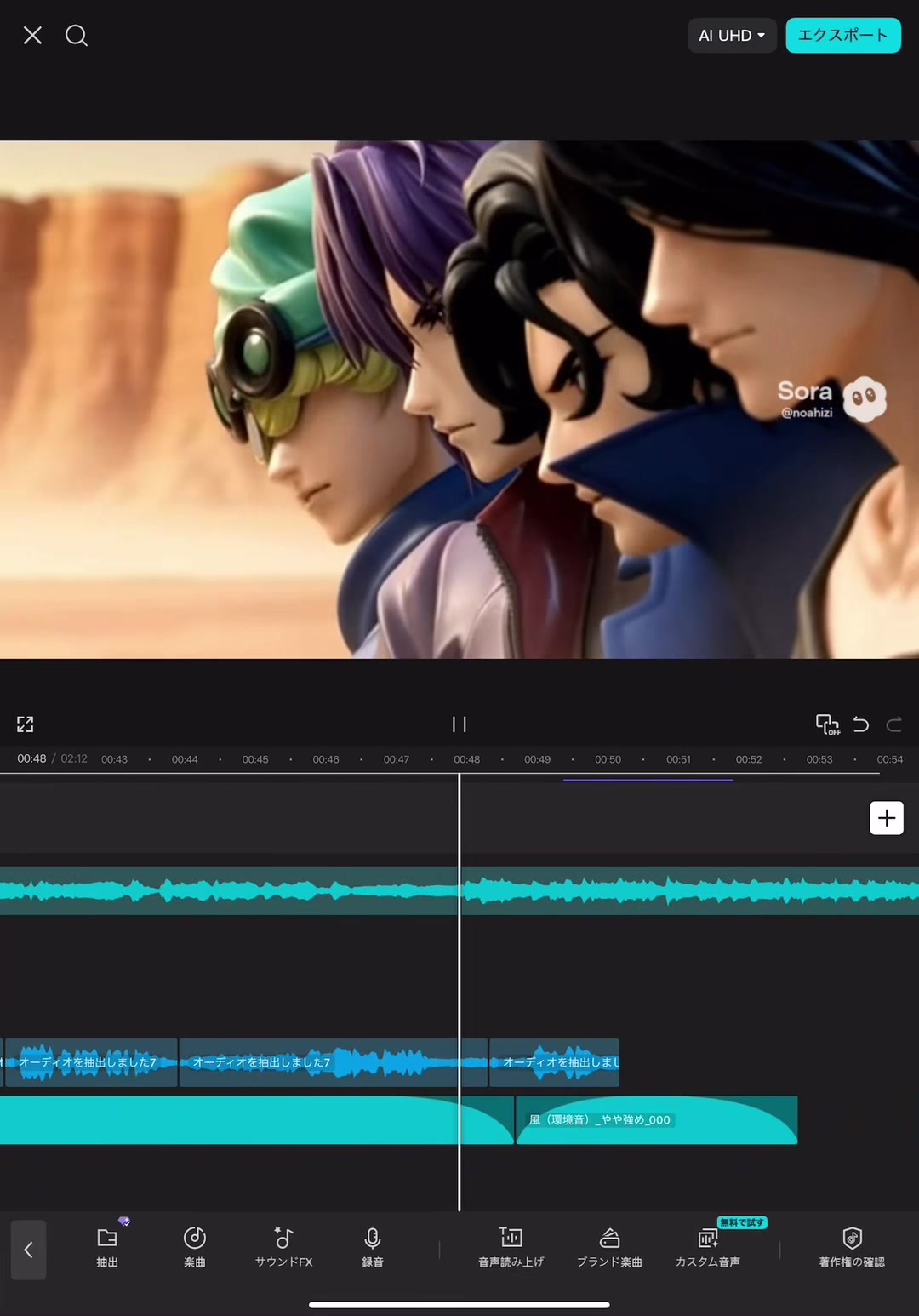Tap the 02:12 total duration text
Image resolution: width=919 pixels, height=1316 pixels.
(x=74, y=758)
